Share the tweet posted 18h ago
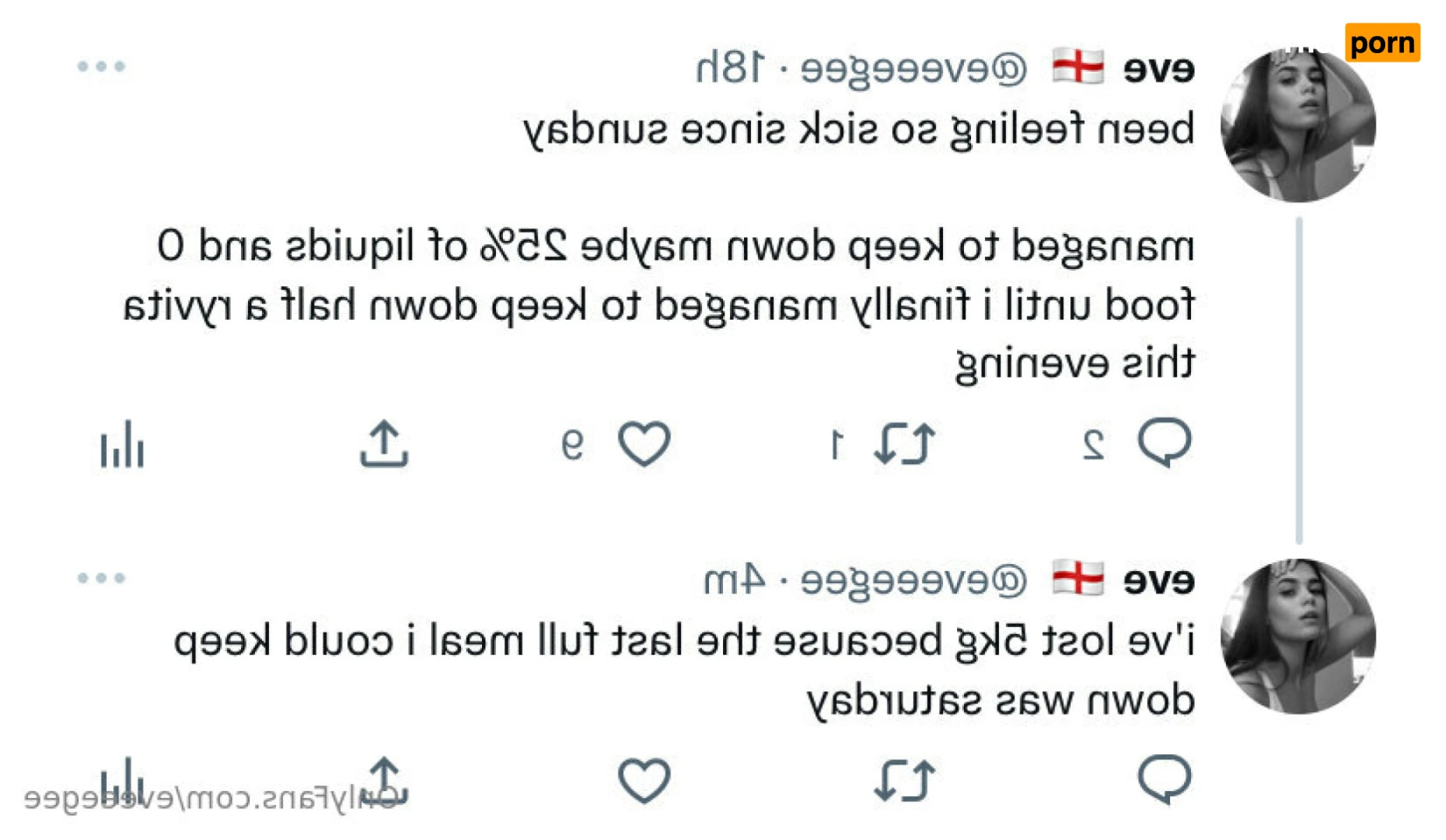 (x=384, y=445)
